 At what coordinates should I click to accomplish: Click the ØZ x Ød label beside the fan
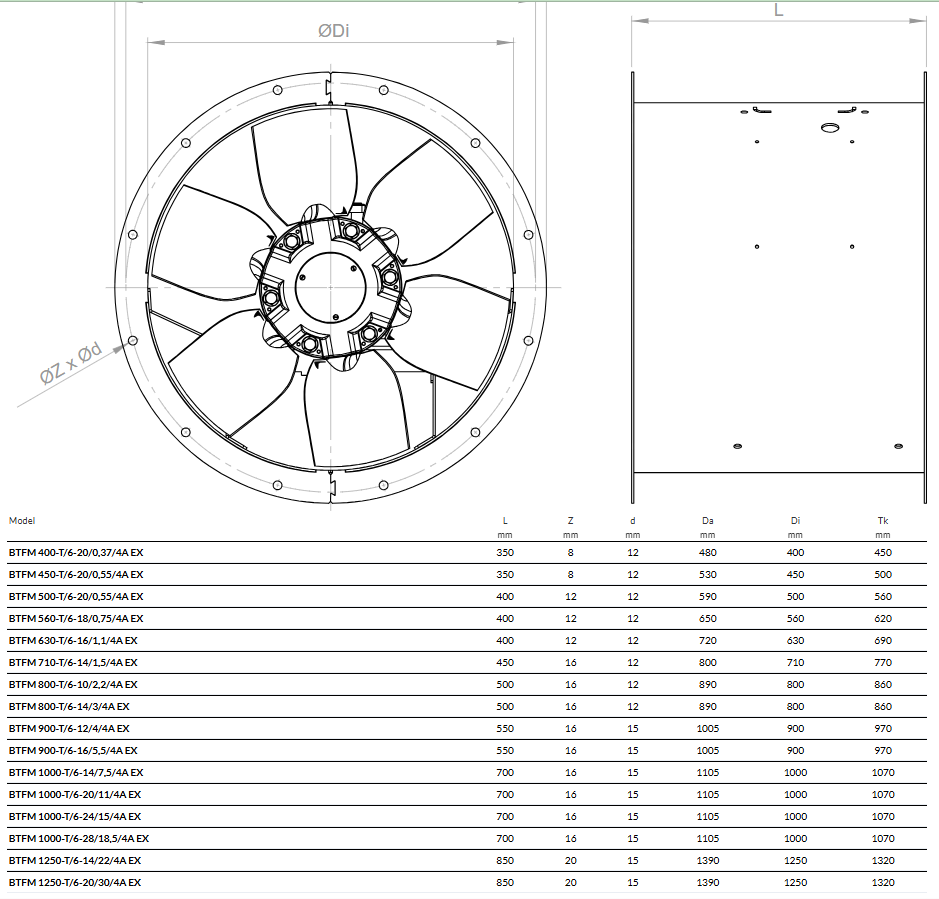pyautogui.click(x=71, y=365)
